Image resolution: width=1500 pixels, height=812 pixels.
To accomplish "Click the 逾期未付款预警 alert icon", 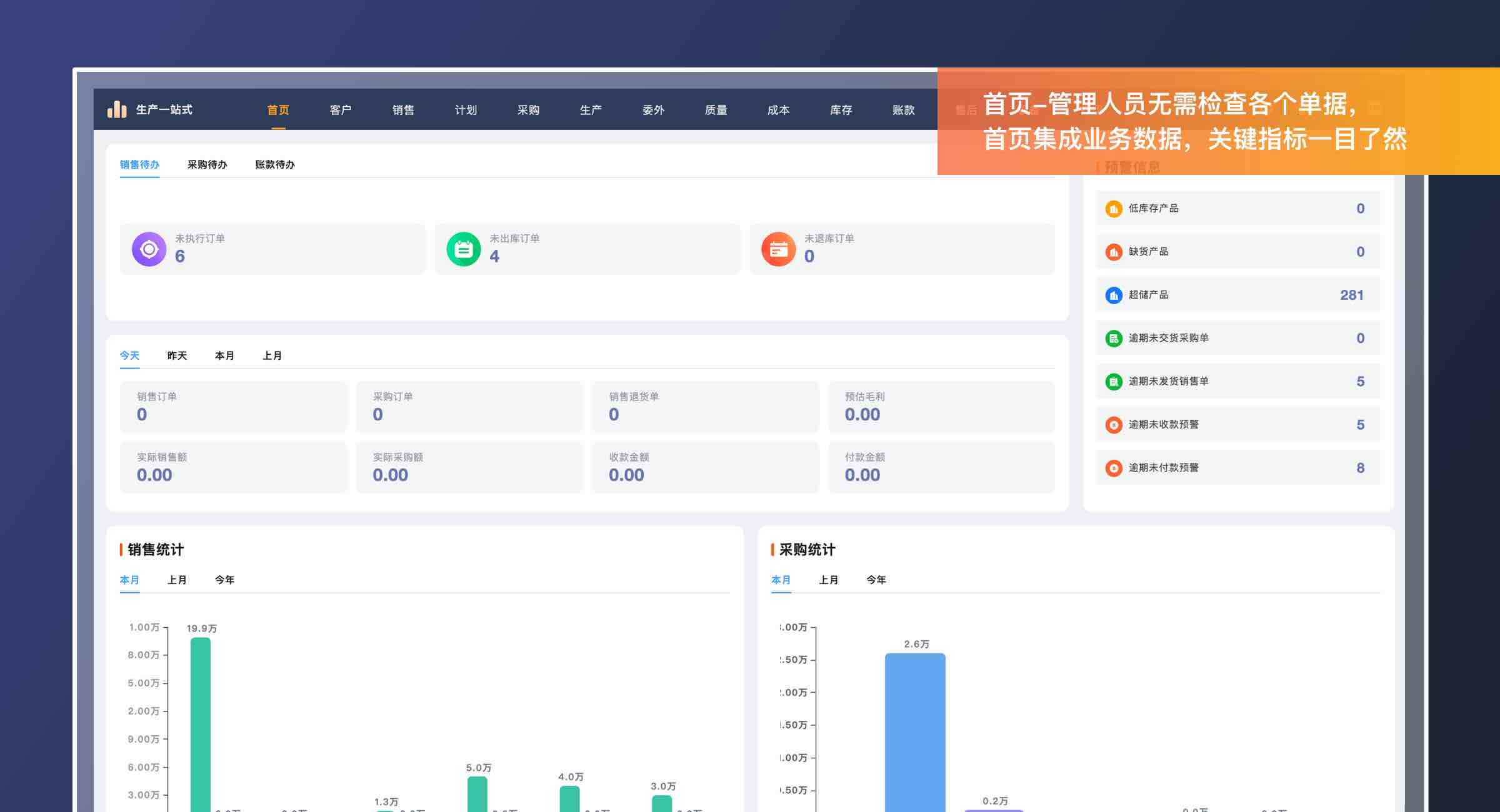I will (x=1113, y=468).
